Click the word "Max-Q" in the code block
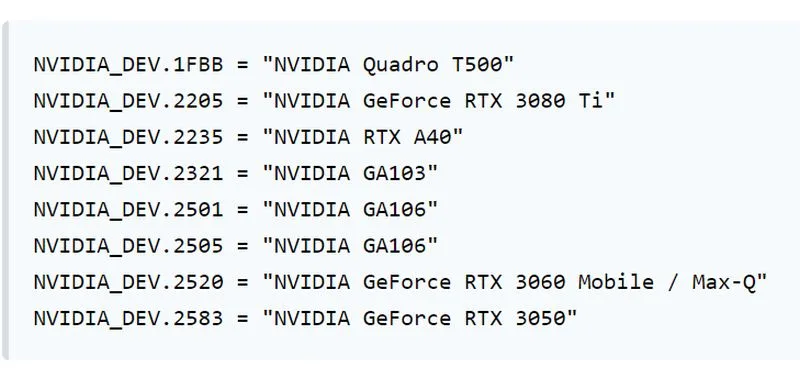800x379 pixels. [x=723, y=282]
